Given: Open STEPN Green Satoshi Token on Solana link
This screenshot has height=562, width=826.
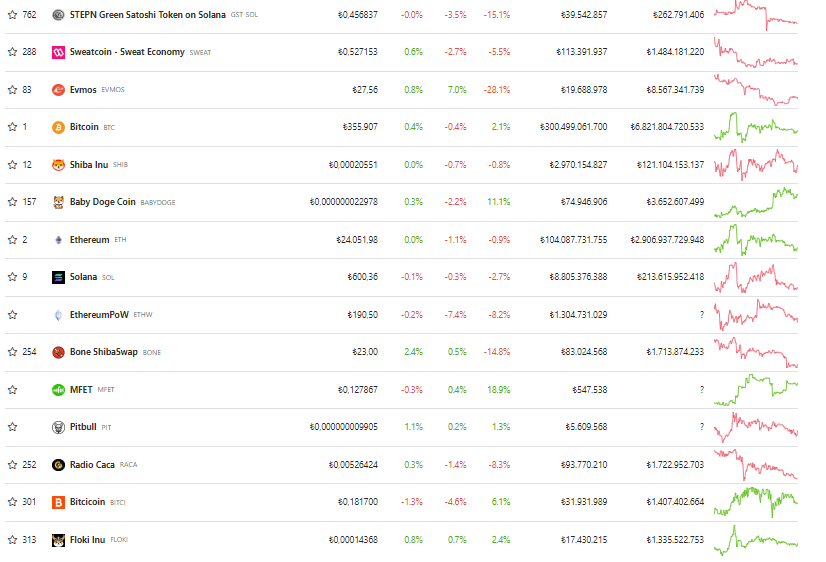Looking at the screenshot, I should [x=148, y=15].
